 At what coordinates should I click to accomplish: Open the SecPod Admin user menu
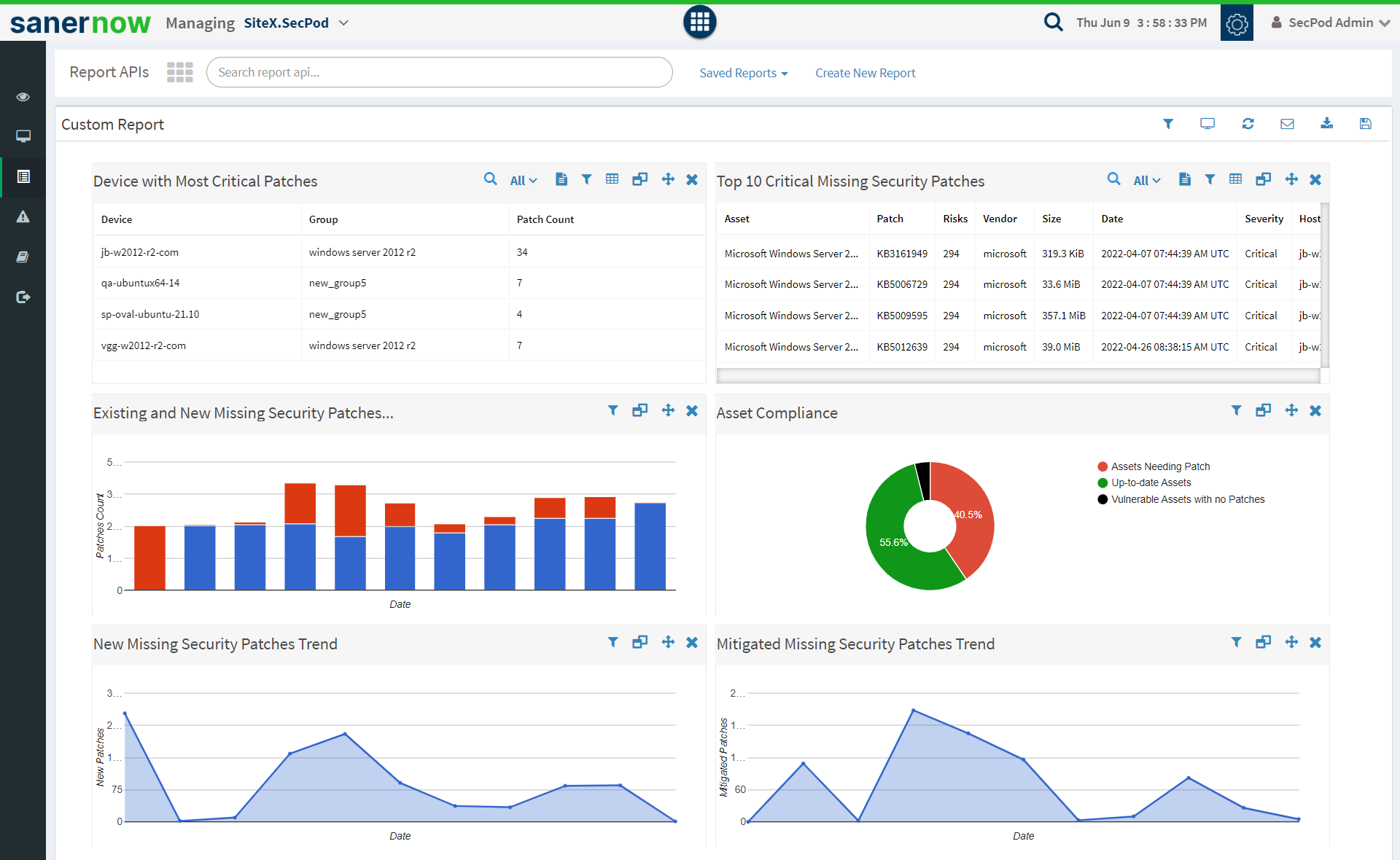pos(1331,23)
